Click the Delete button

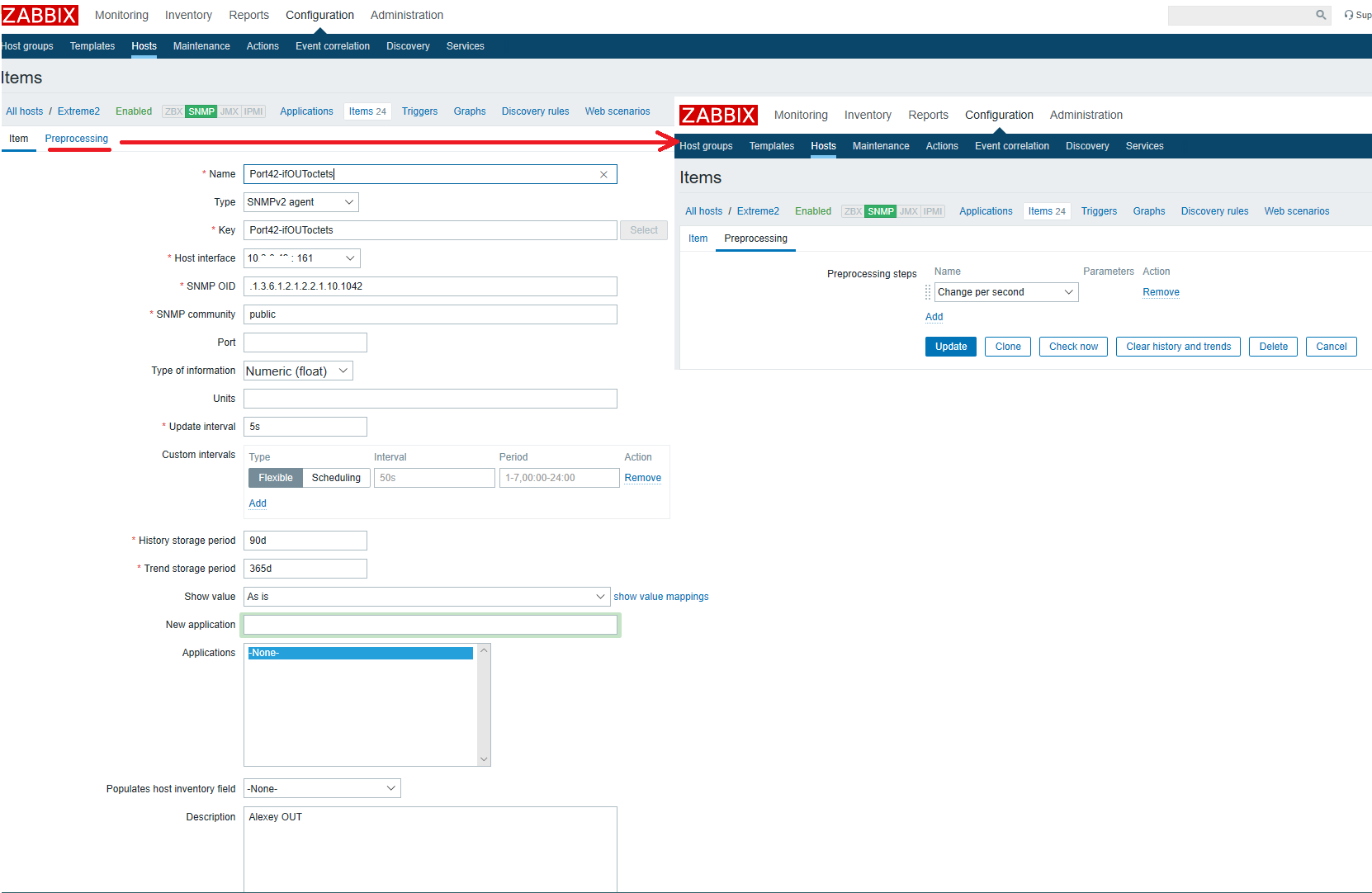(x=1273, y=347)
